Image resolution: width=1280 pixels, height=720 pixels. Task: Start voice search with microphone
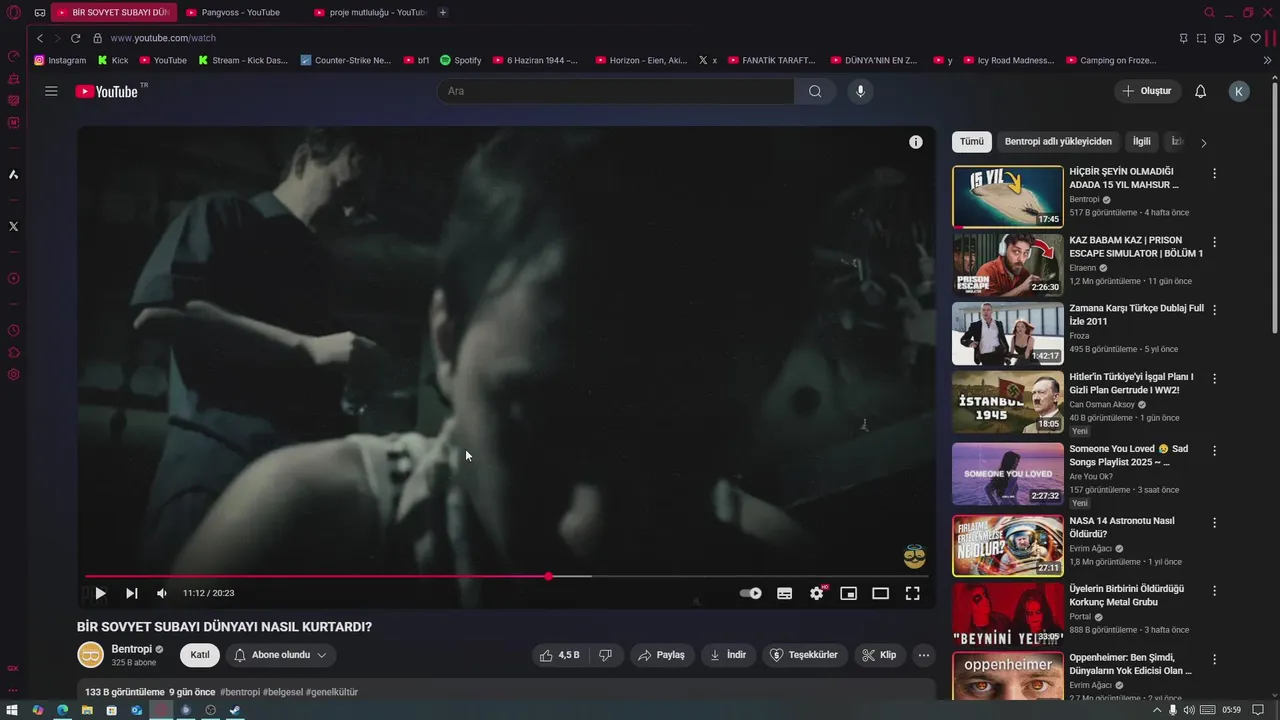point(860,91)
